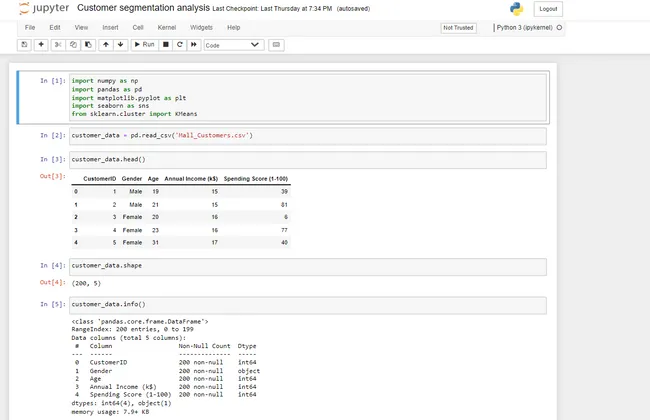This screenshot has width=650, height=420.
Task: Open the View menu
Action: coord(81,27)
